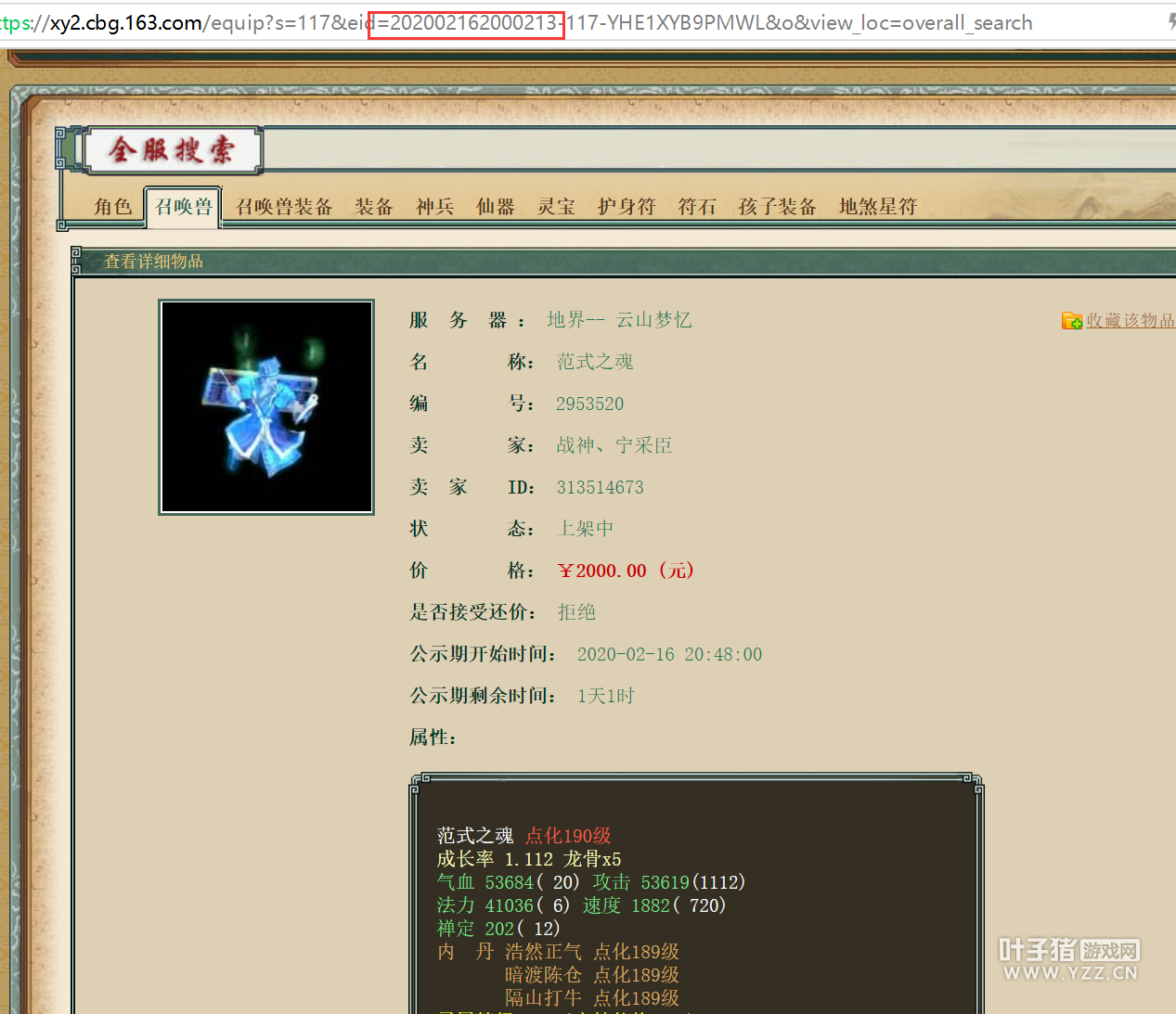Go to the 装备 tab
1176x1014 pixels.
[x=373, y=207]
